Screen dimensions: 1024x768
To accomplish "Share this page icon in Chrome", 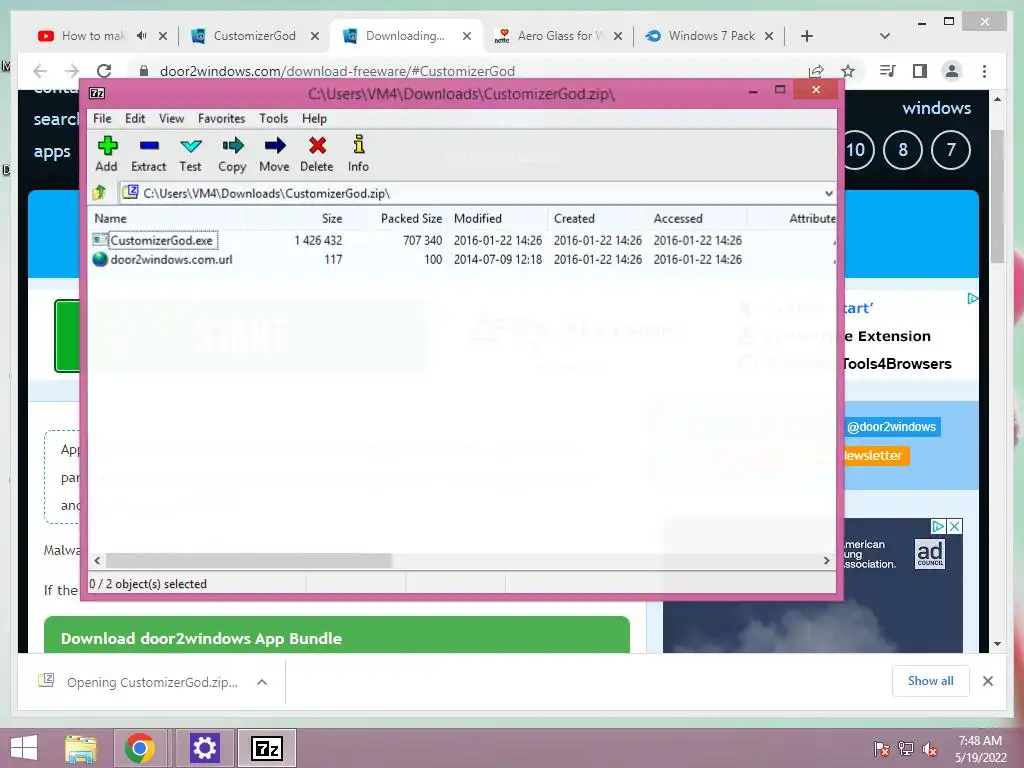I will [x=816, y=71].
